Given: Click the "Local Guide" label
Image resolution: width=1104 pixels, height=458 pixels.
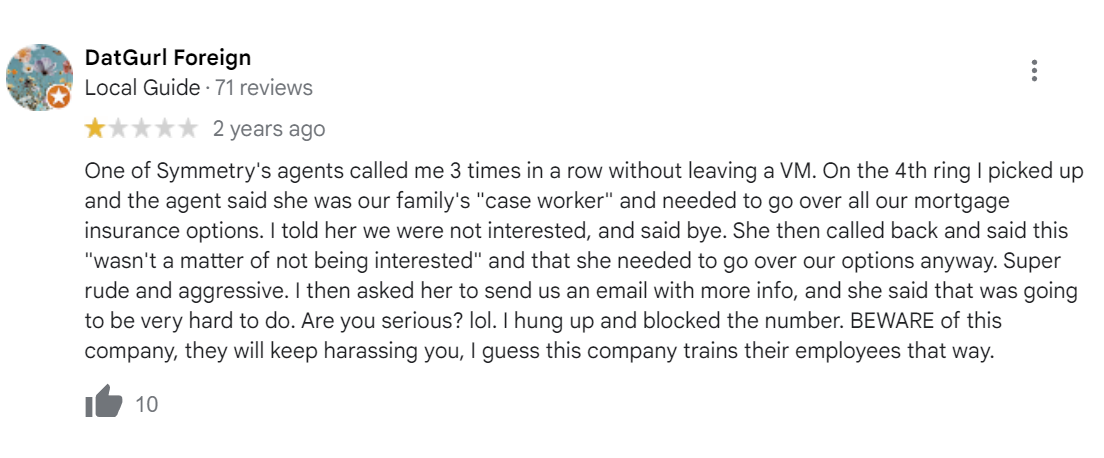Looking at the screenshot, I should (x=142, y=88).
